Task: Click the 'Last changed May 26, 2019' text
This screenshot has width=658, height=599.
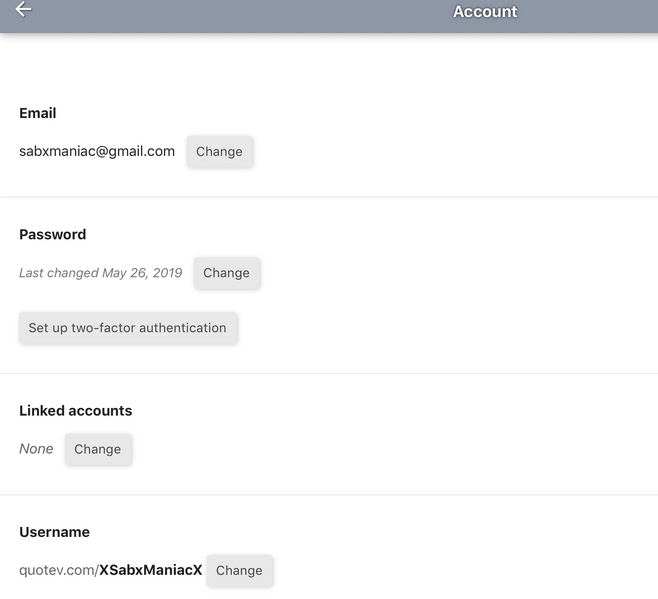Action: coord(101,273)
